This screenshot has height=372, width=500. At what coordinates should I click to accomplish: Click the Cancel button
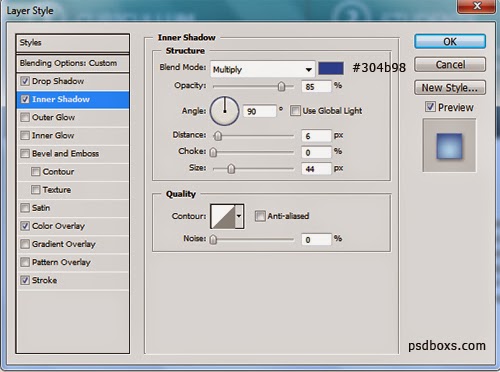450,64
